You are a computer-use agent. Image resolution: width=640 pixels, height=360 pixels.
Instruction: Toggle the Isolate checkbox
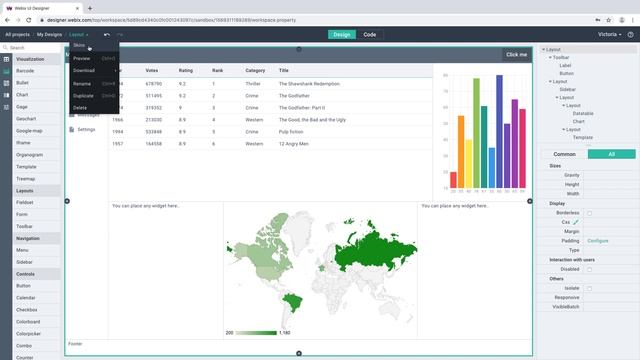[589, 288]
